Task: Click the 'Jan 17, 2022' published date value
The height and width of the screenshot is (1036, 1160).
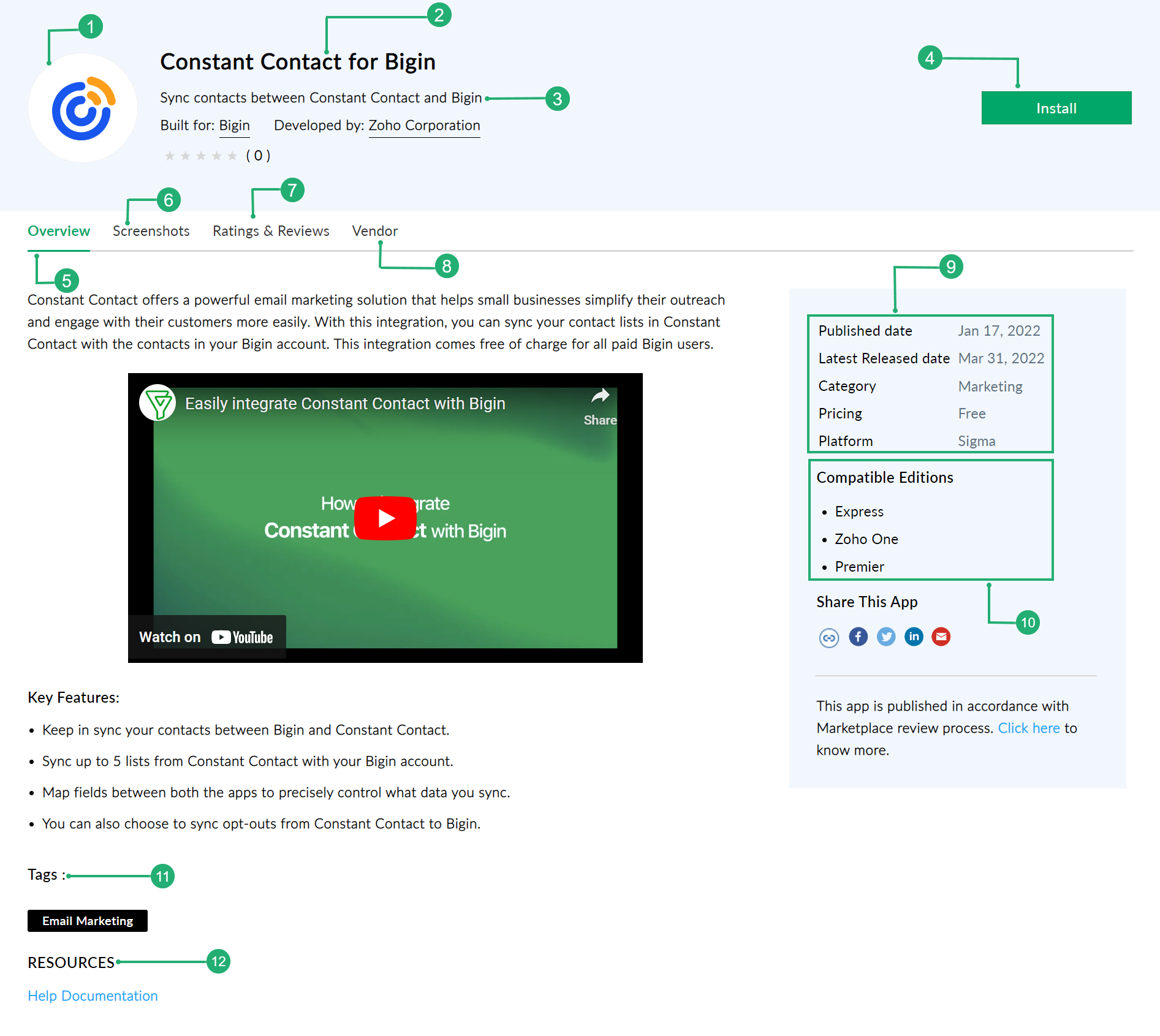Action: [x=999, y=331]
